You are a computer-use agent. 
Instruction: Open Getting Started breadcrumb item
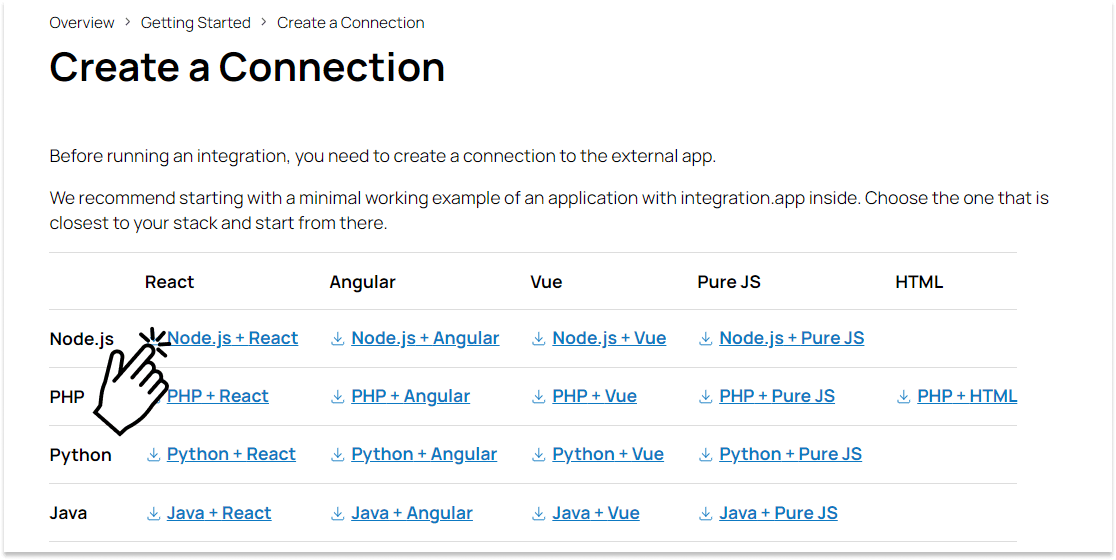(x=196, y=23)
